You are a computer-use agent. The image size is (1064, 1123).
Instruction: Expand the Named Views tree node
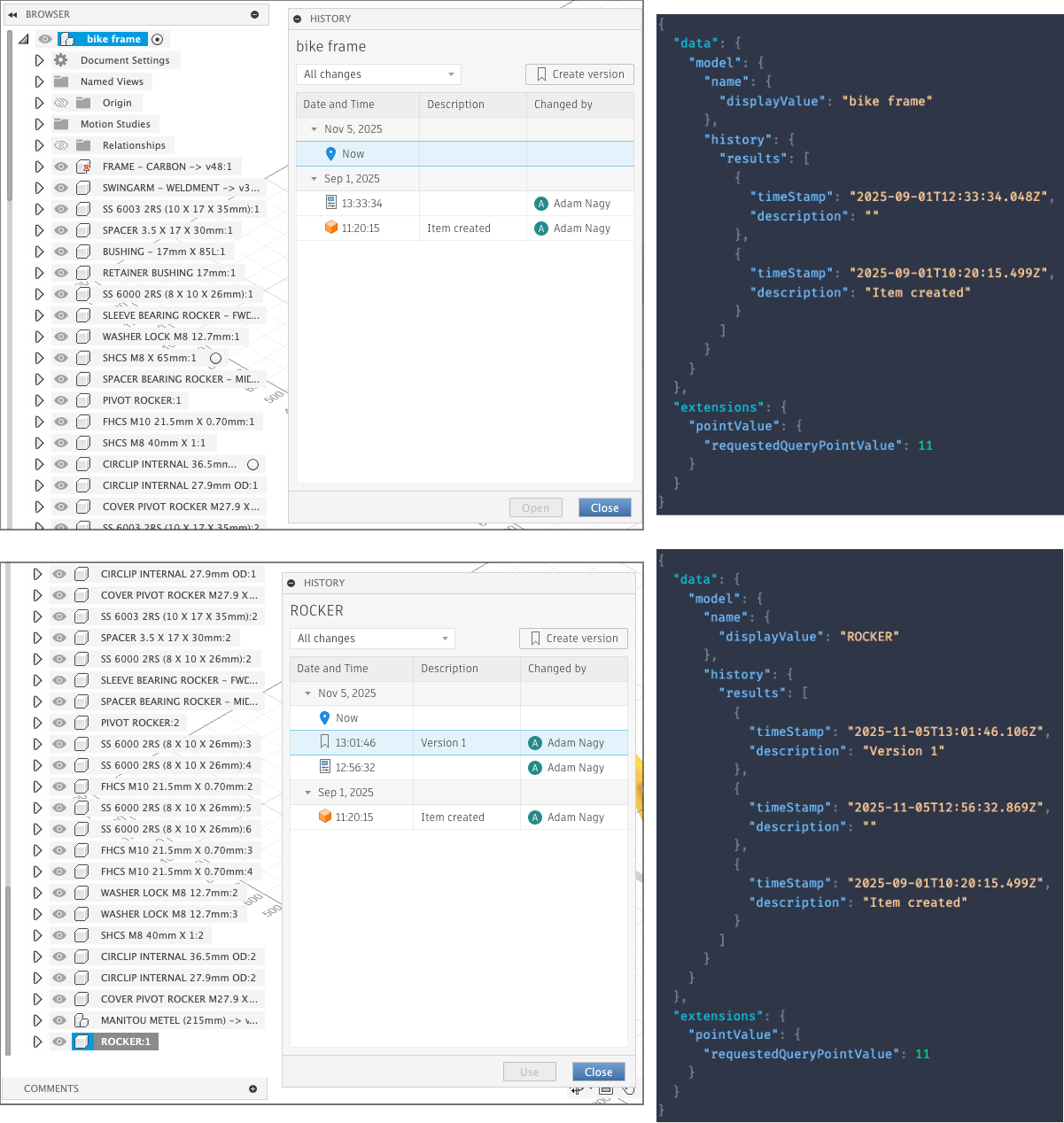click(x=39, y=81)
